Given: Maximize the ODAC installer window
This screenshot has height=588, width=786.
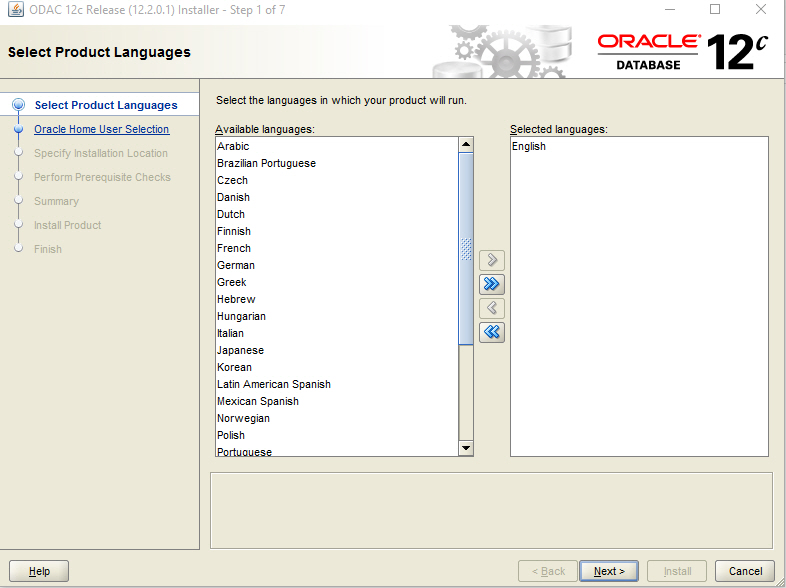Looking at the screenshot, I should tap(715, 10).
